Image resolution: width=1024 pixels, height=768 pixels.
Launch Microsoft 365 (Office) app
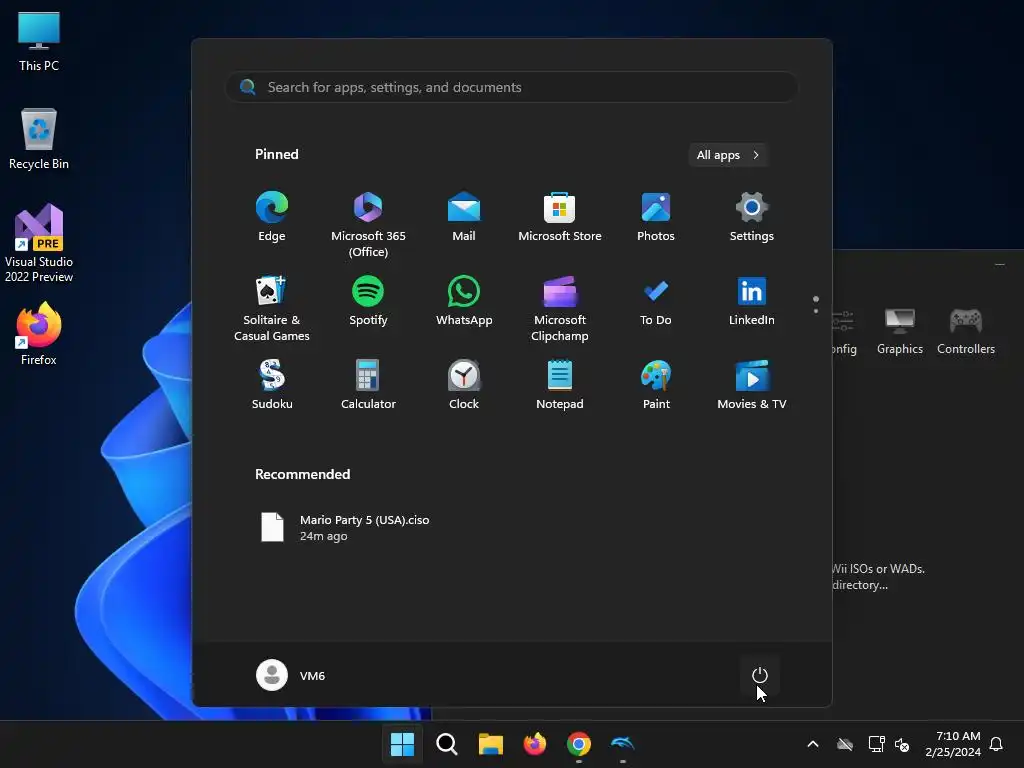point(368,225)
